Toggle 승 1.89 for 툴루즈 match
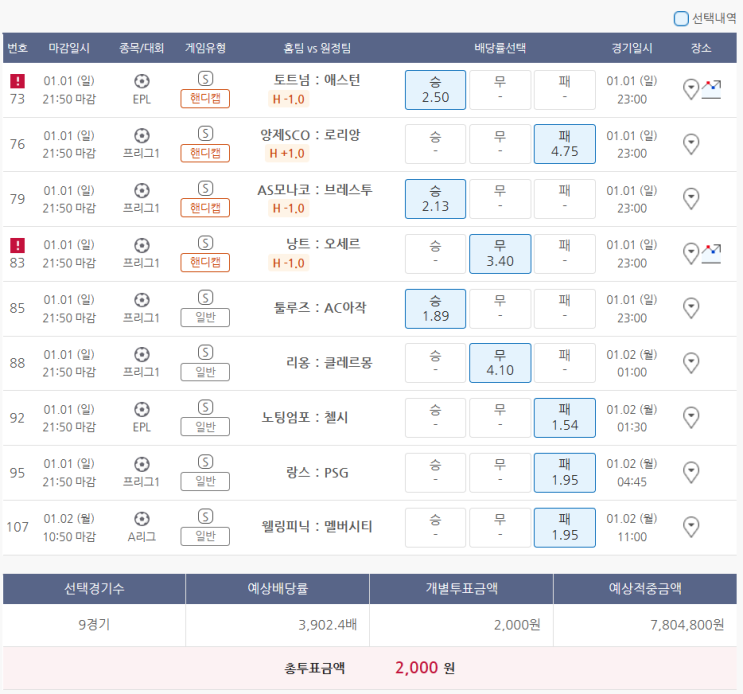 click(435, 309)
